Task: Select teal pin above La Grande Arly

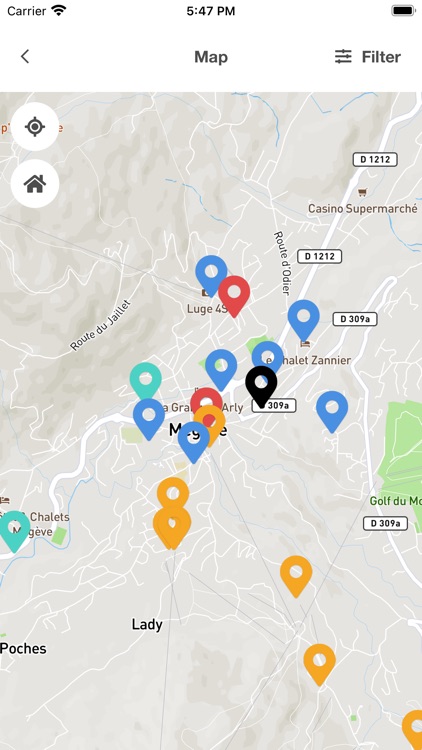Action: point(145,381)
